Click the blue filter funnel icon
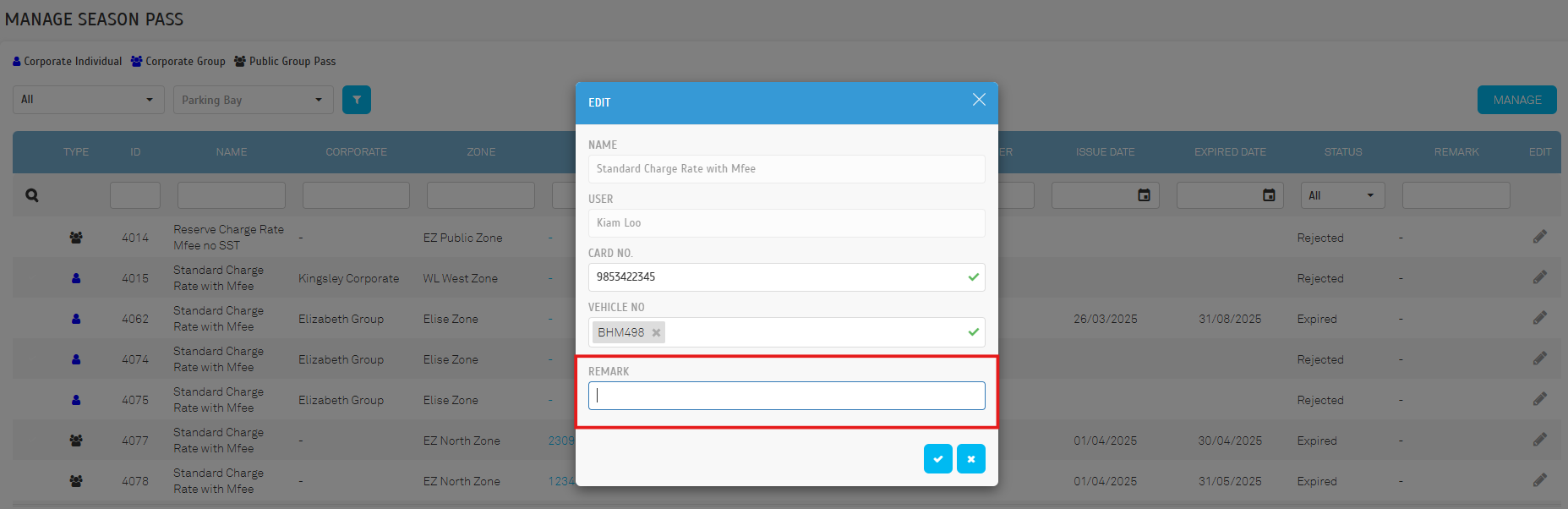The width and height of the screenshot is (1568, 509). coord(356,100)
